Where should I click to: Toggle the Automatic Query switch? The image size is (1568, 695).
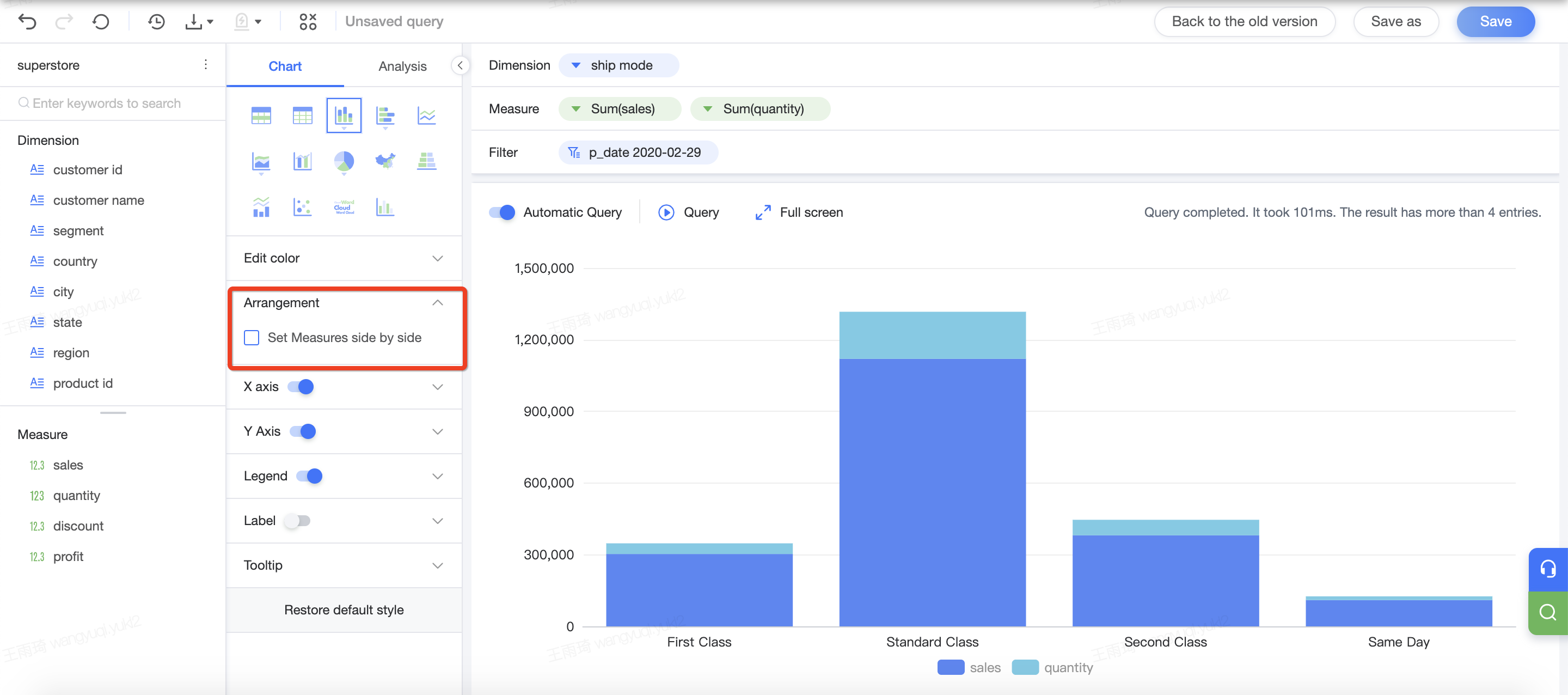tap(502, 212)
